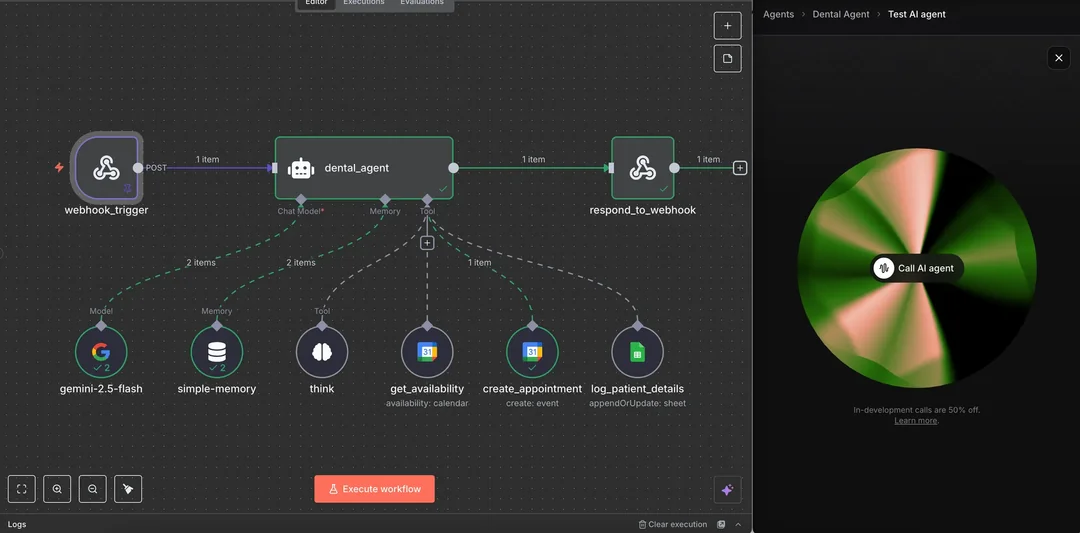Add a node after respond_to_webhook
The height and width of the screenshot is (533, 1080).
[x=740, y=168]
